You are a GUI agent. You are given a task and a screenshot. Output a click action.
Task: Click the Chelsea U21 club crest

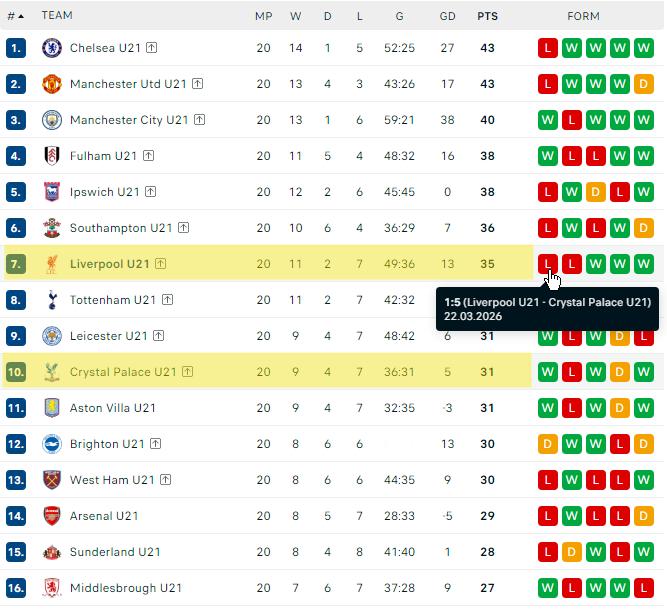[x=52, y=48]
